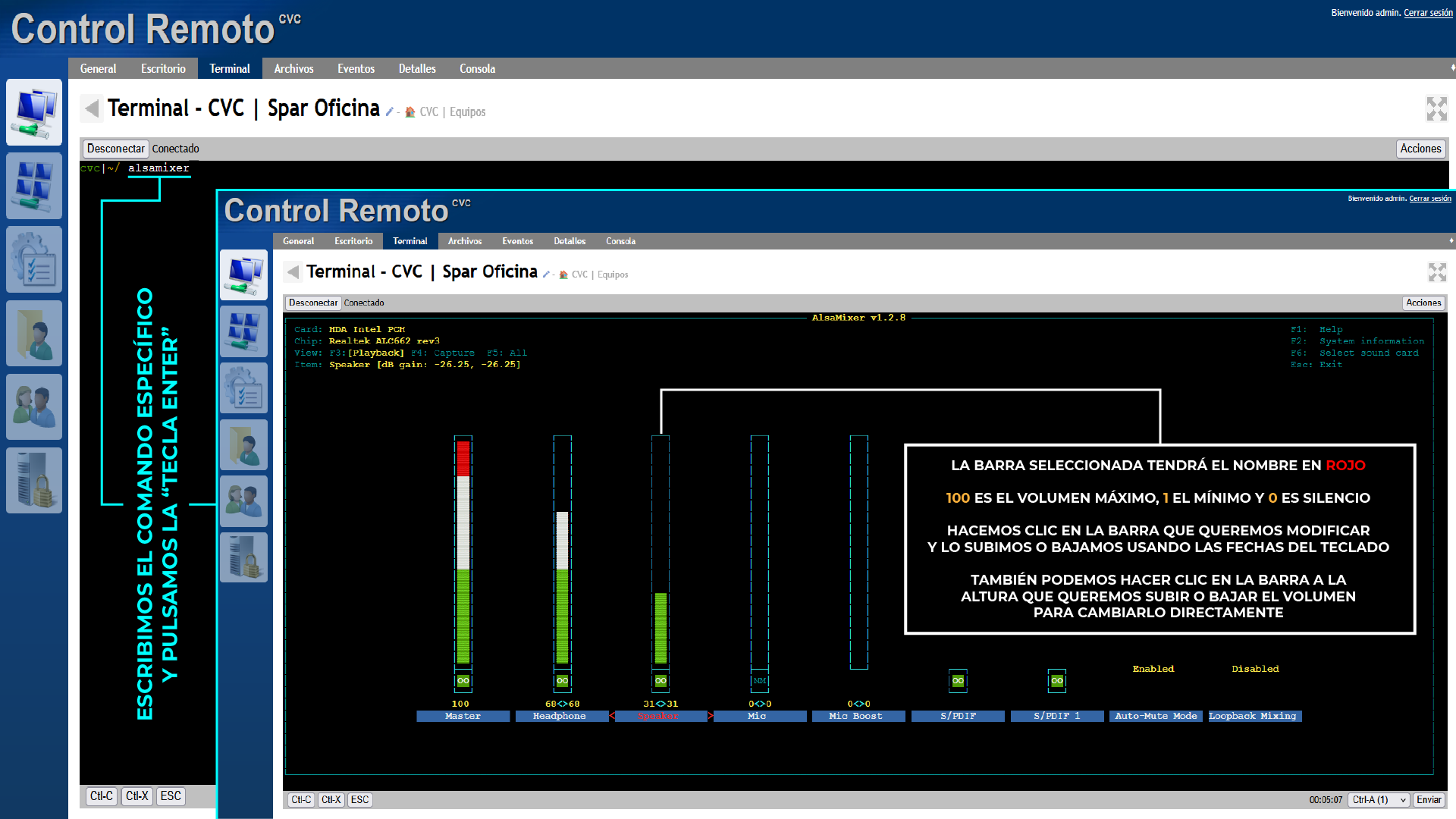Click the outer Desconectar button
The height and width of the screenshot is (819, 1456).
click(115, 149)
